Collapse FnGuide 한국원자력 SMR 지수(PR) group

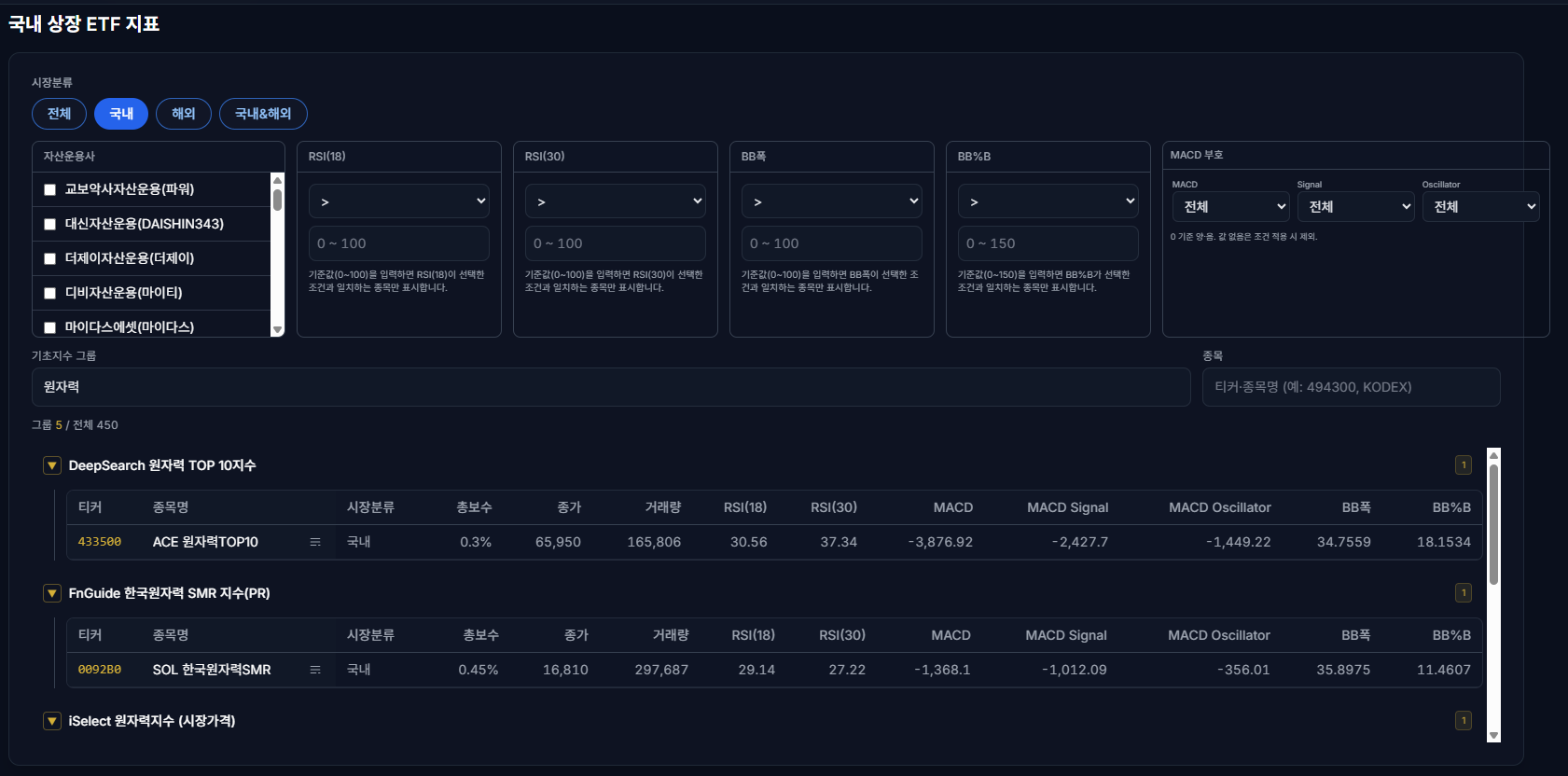[52, 593]
